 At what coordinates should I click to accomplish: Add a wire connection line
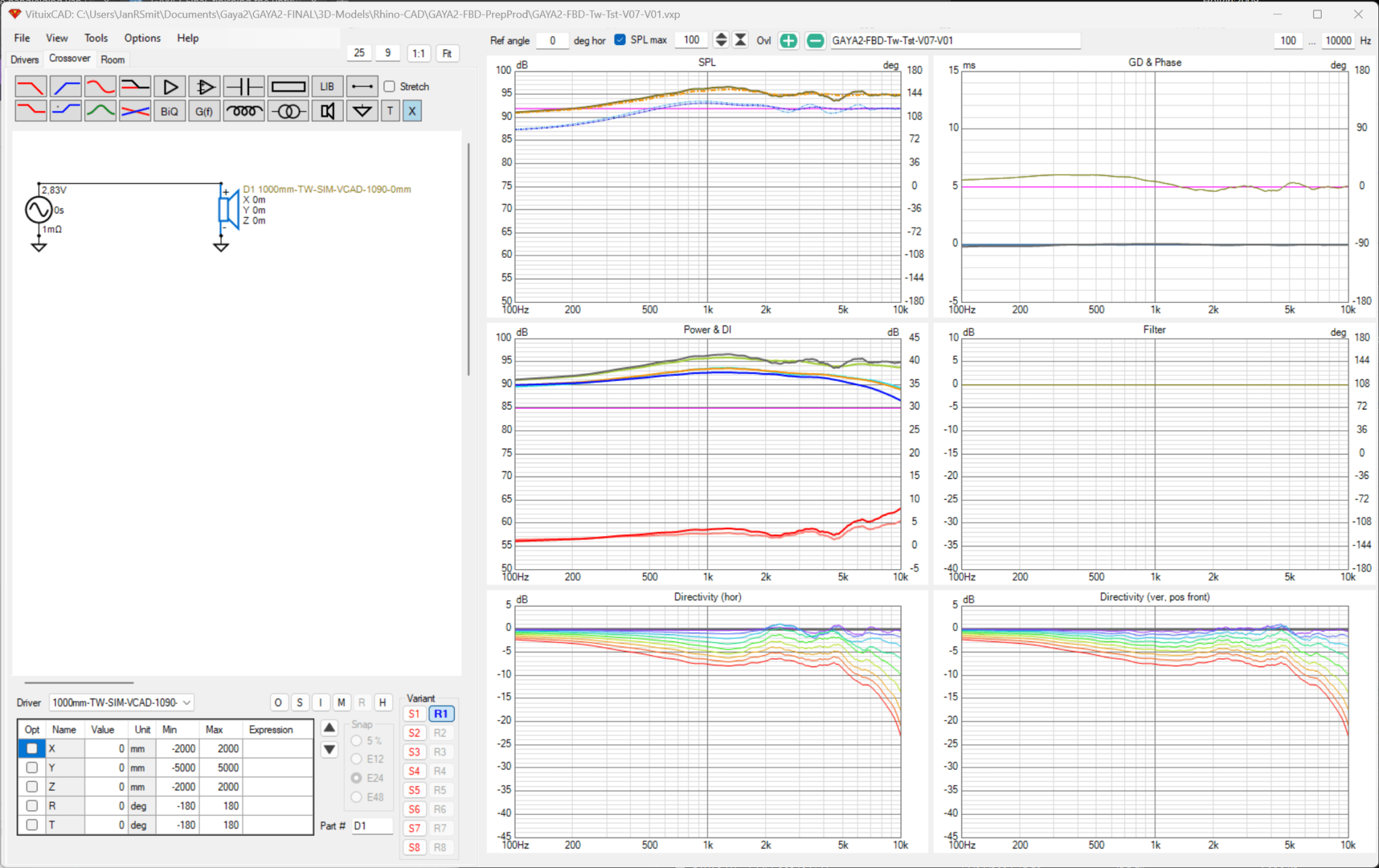[362, 87]
